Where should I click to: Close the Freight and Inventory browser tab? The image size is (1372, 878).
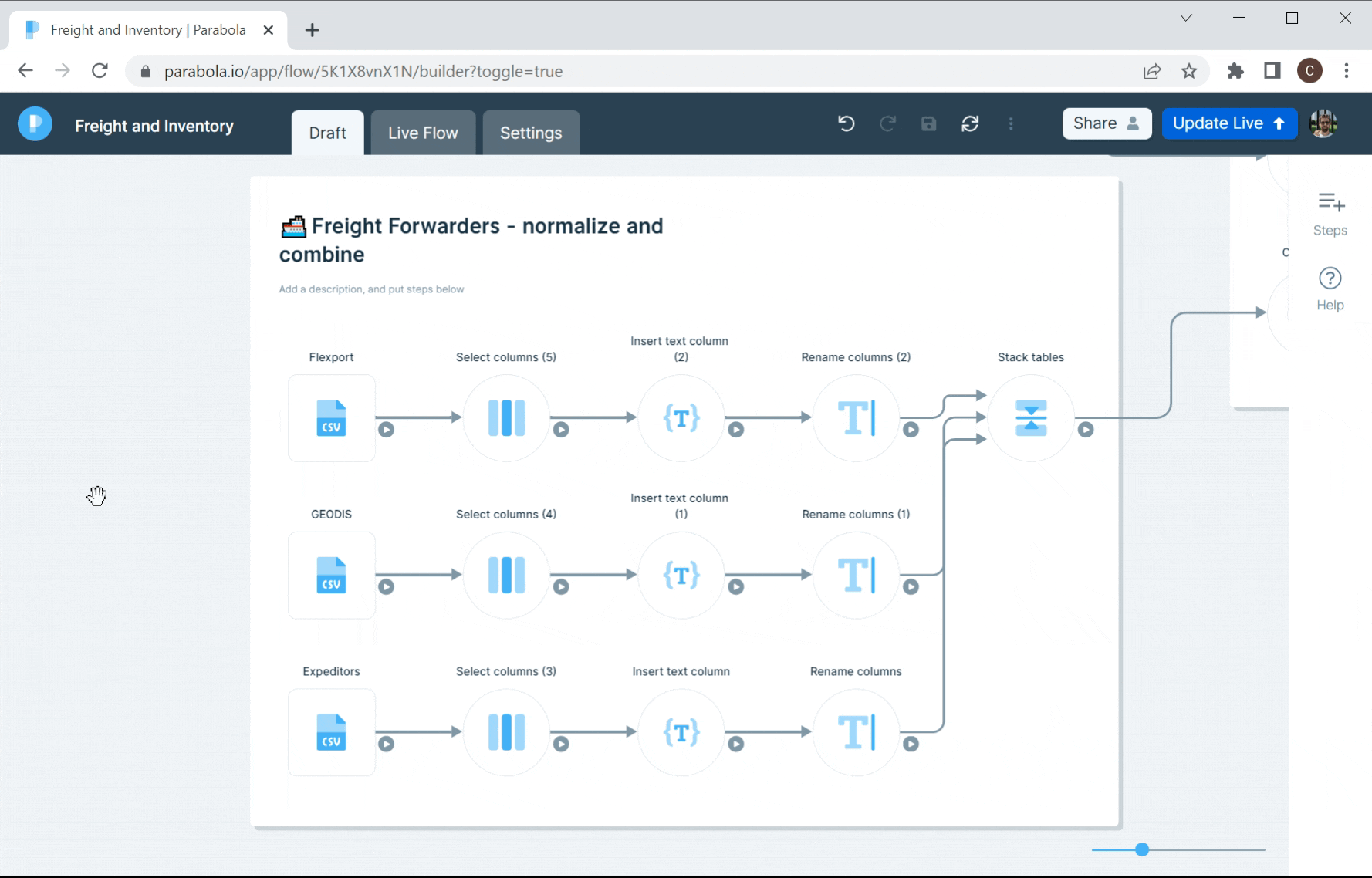[x=269, y=30]
